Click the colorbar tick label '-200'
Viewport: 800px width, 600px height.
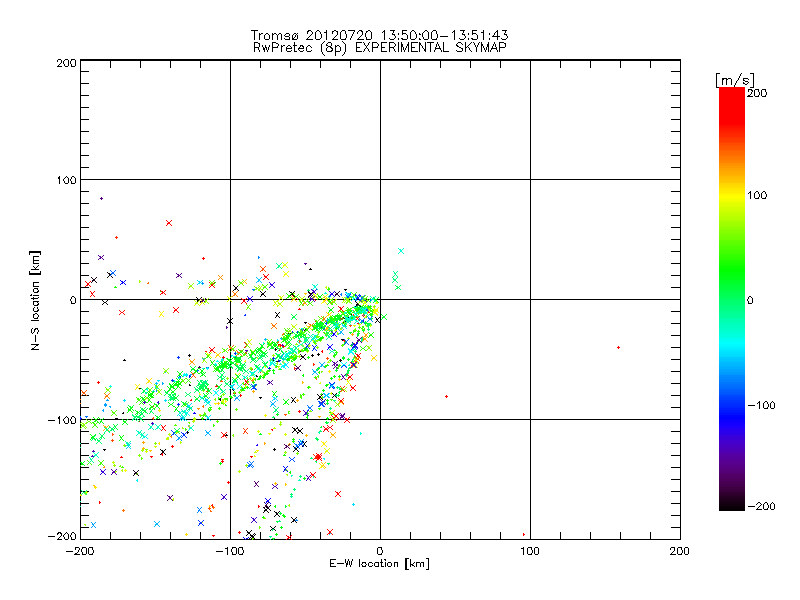(761, 506)
